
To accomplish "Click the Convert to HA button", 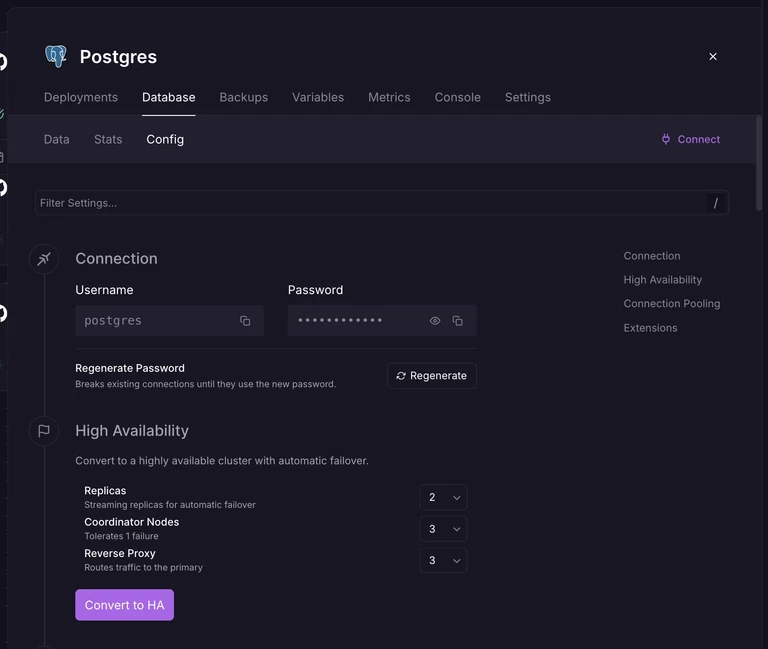I will [124, 605].
